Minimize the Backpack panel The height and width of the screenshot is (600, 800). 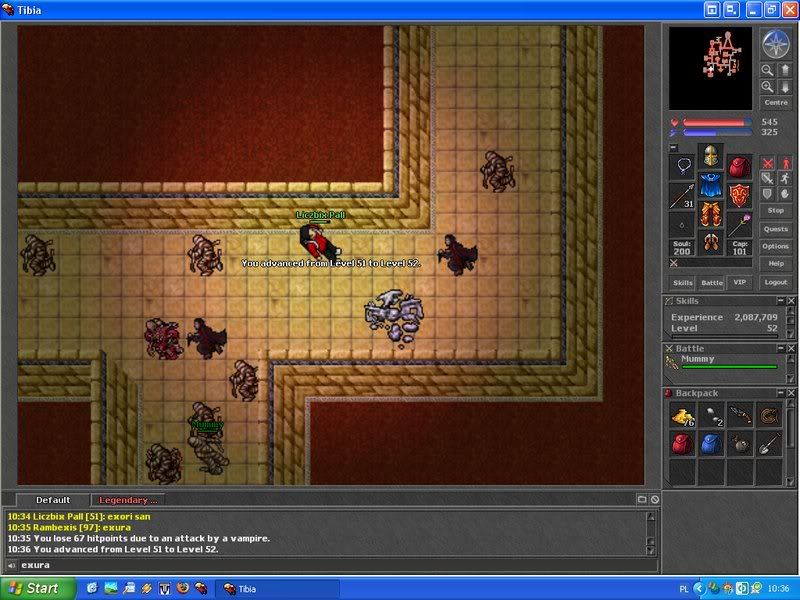[781, 393]
